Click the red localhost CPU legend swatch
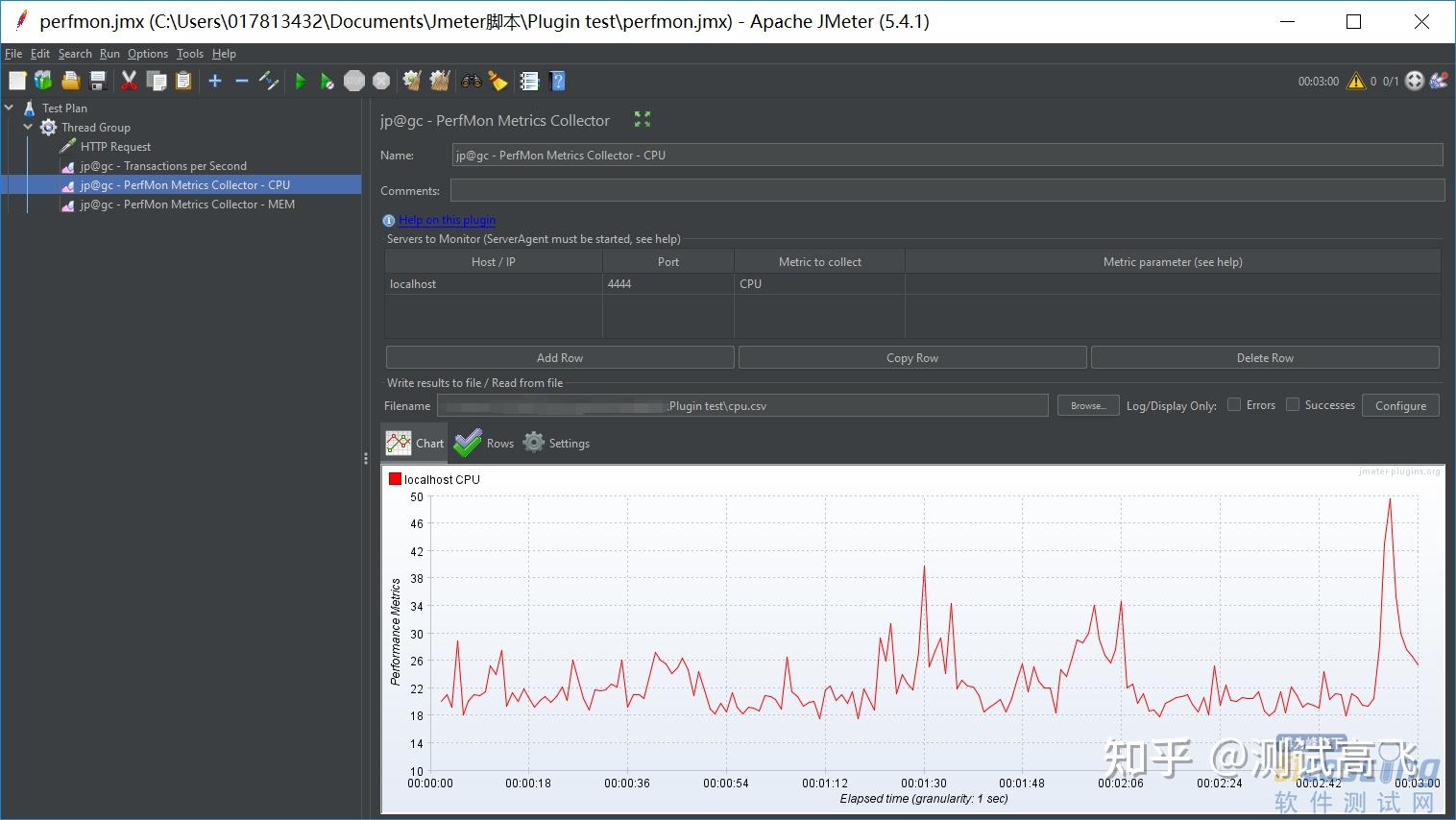 (x=394, y=479)
